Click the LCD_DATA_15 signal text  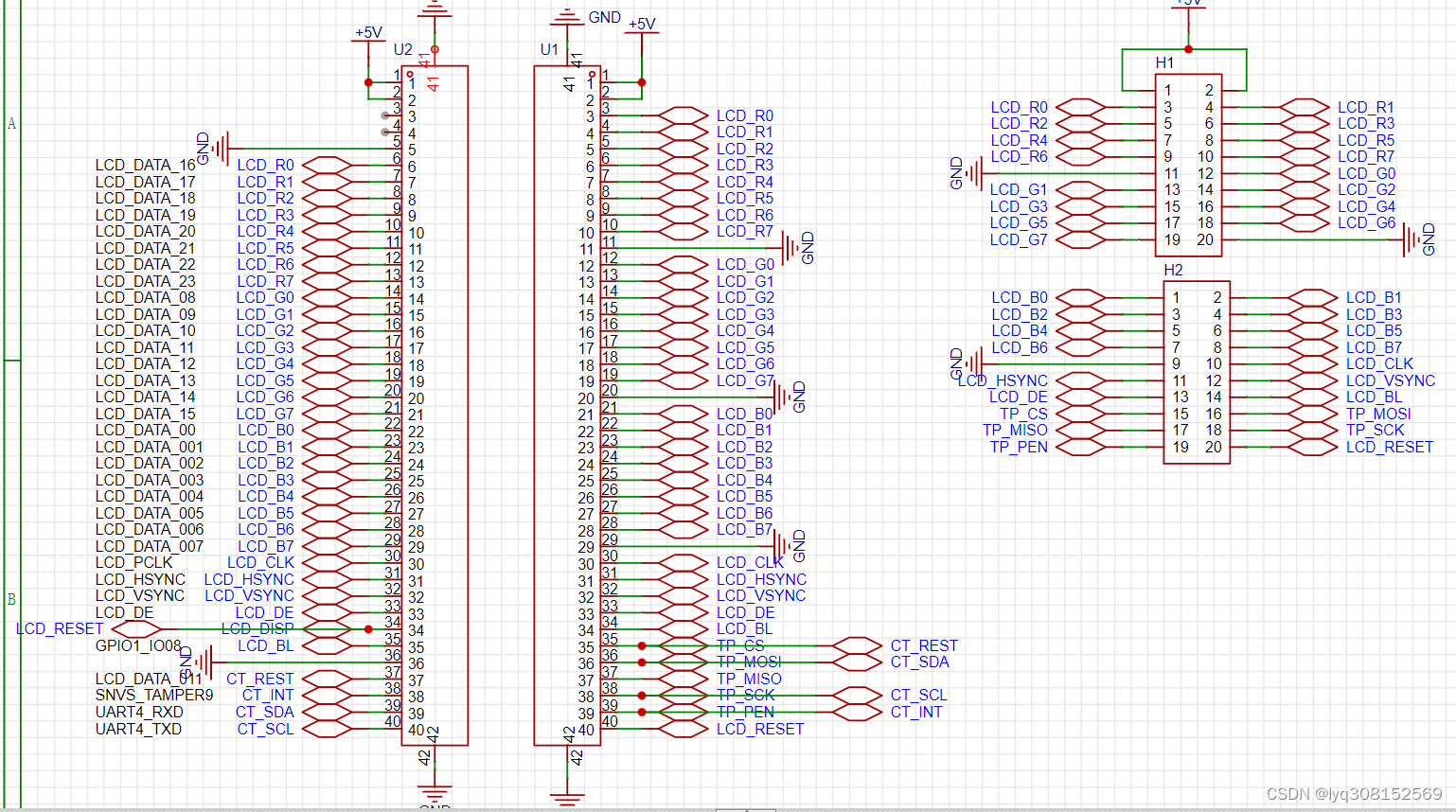pyautogui.click(x=146, y=414)
